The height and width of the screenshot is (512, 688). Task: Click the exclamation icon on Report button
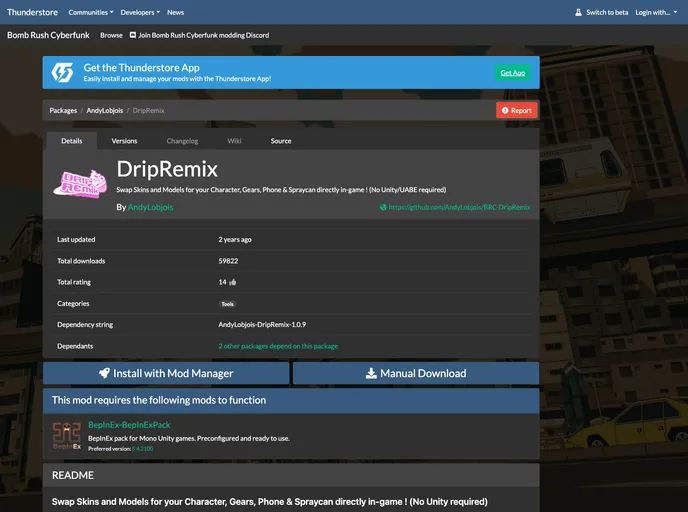click(x=505, y=111)
